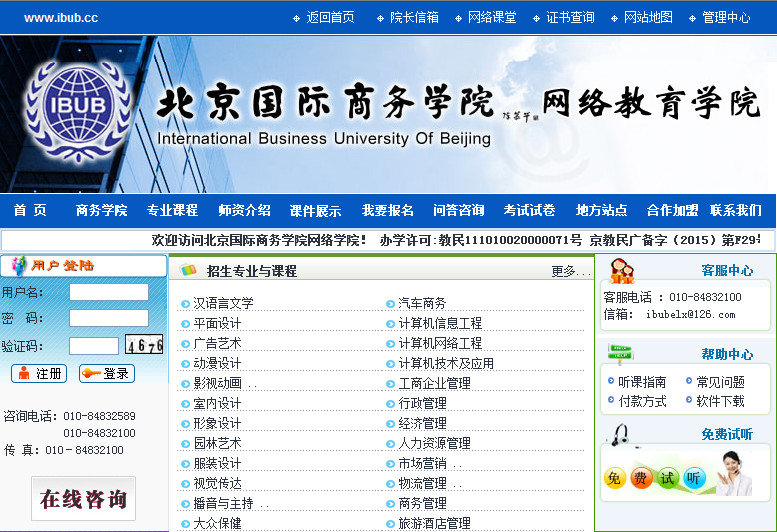The image size is (777, 532).
Task: Open 付款方式 in help center
Action: (642, 401)
